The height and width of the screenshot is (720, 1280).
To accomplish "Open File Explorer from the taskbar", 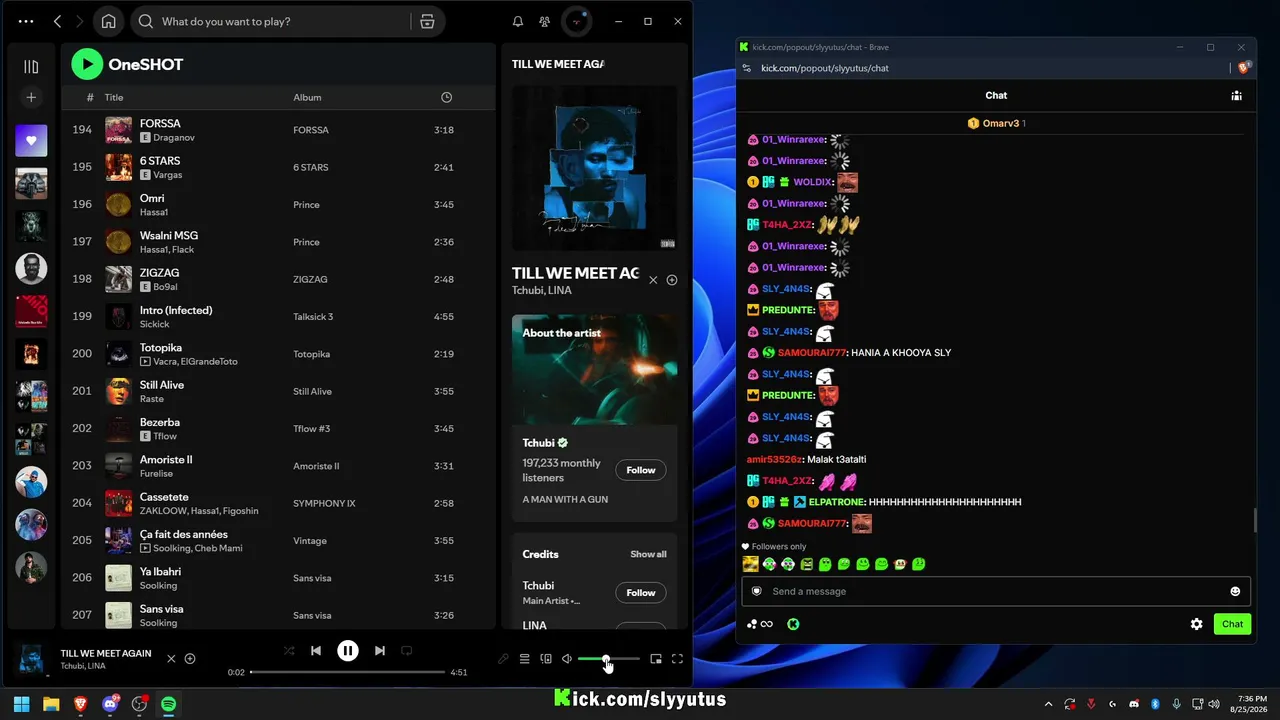I will [x=51, y=704].
